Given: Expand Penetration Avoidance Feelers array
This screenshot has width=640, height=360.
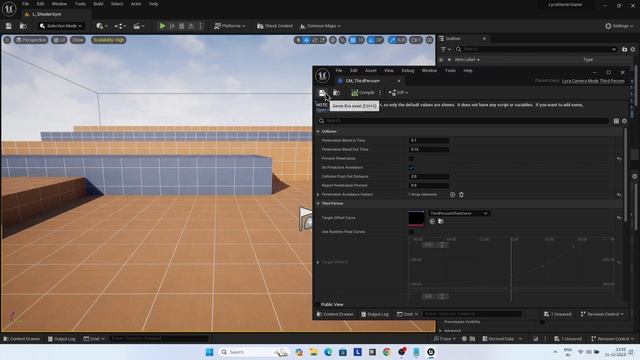Looking at the screenshot, I should [x=318, y=195].
